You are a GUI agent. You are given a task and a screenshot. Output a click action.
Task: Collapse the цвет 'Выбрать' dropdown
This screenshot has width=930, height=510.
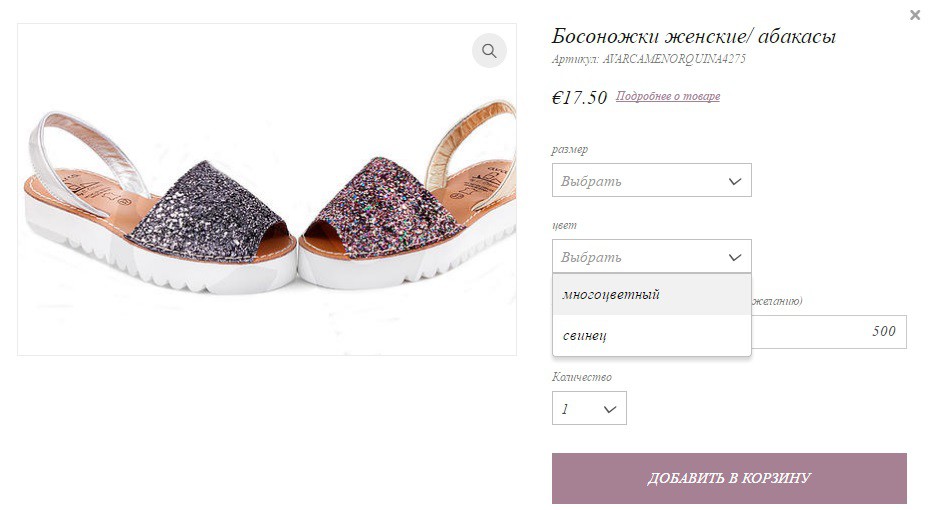point(652,256)
